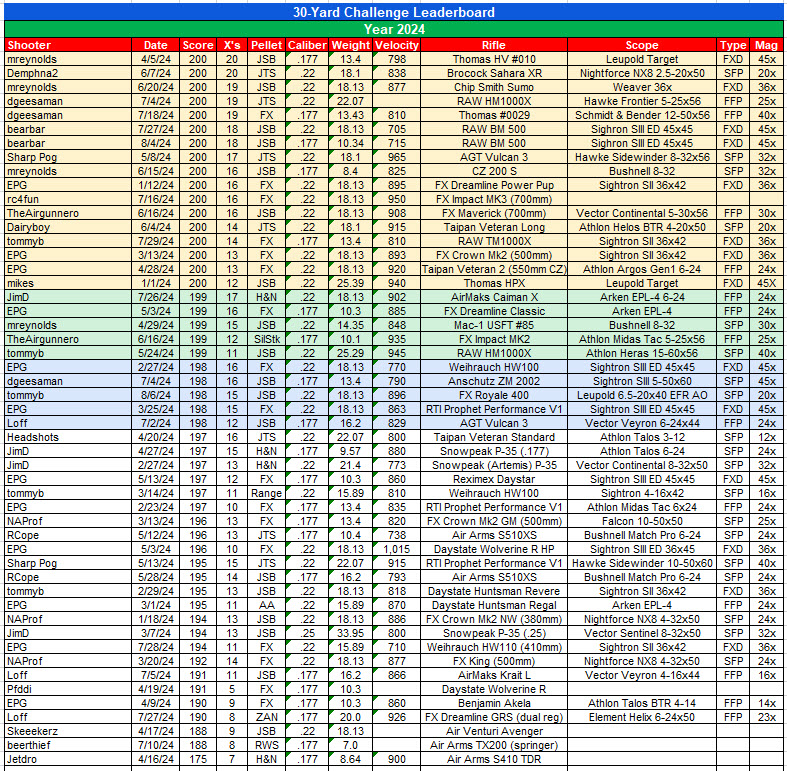Click the Scope column header
787x771 pixels.
[x=642, y=45]
